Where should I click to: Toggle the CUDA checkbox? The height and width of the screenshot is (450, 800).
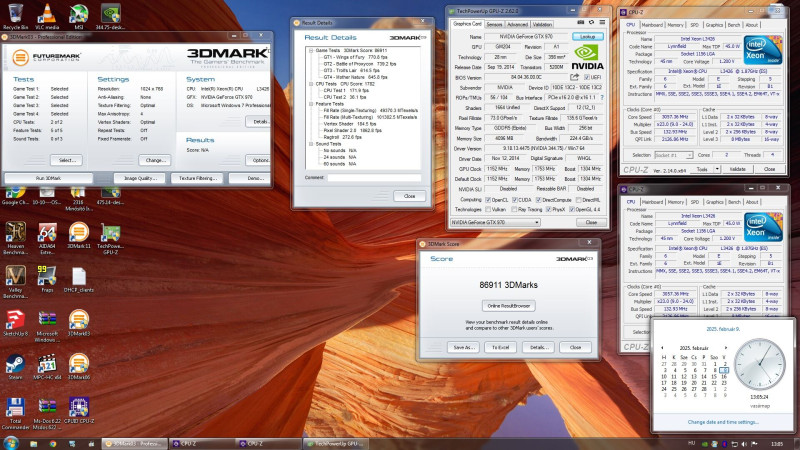[515, 200]
